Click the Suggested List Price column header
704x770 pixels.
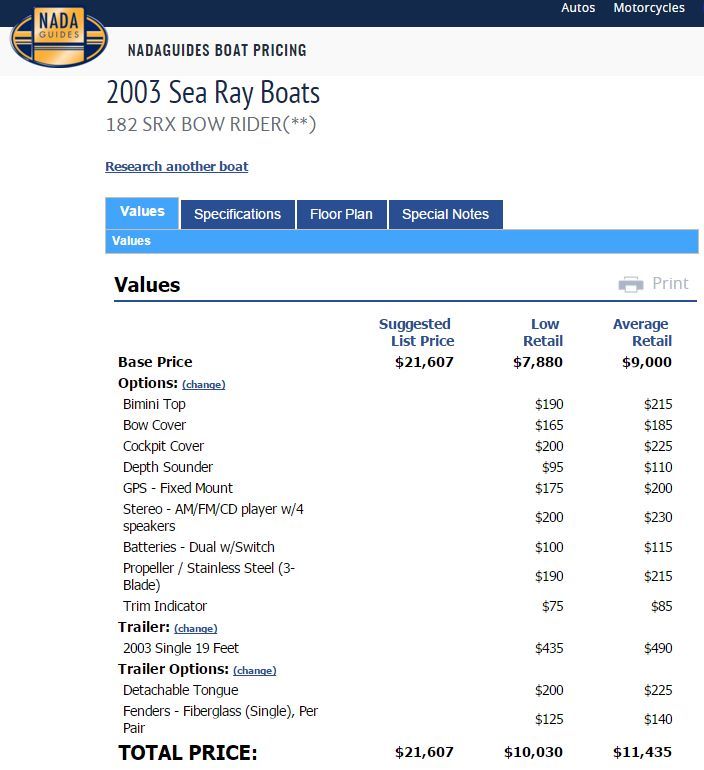(416, 332)
